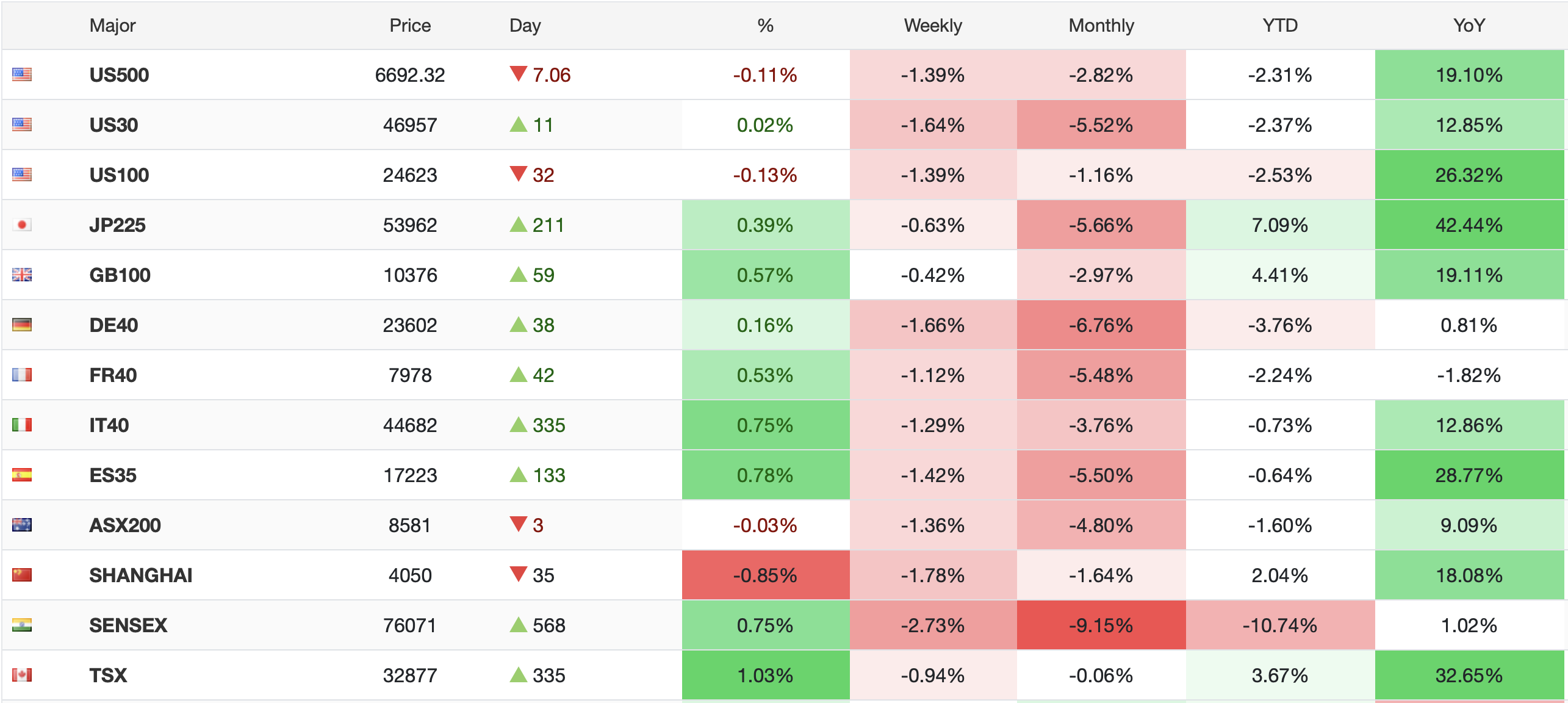This screenshot has width=1568, height=703.
Task: Click the SHANGHAI -0.85% red daily cell
Action: coord(765,575)
